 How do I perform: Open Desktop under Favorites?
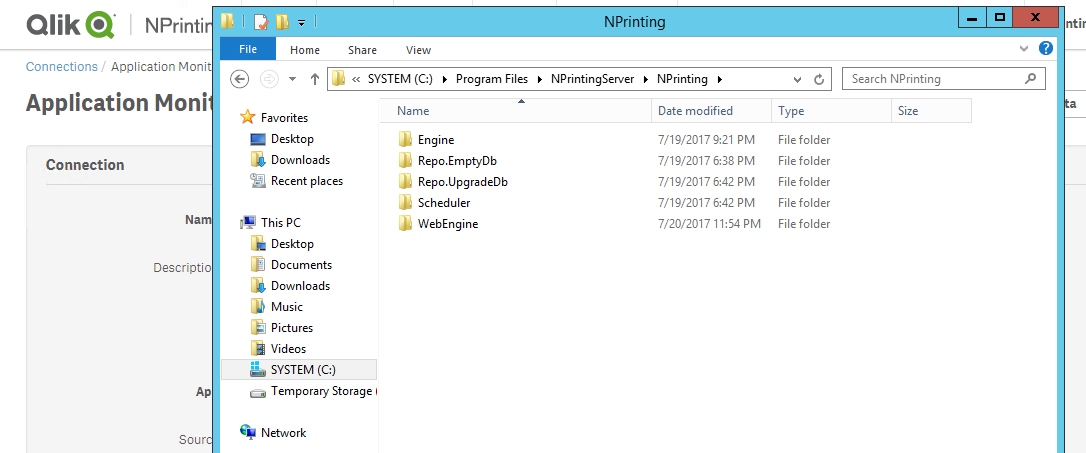pos(292,139)
